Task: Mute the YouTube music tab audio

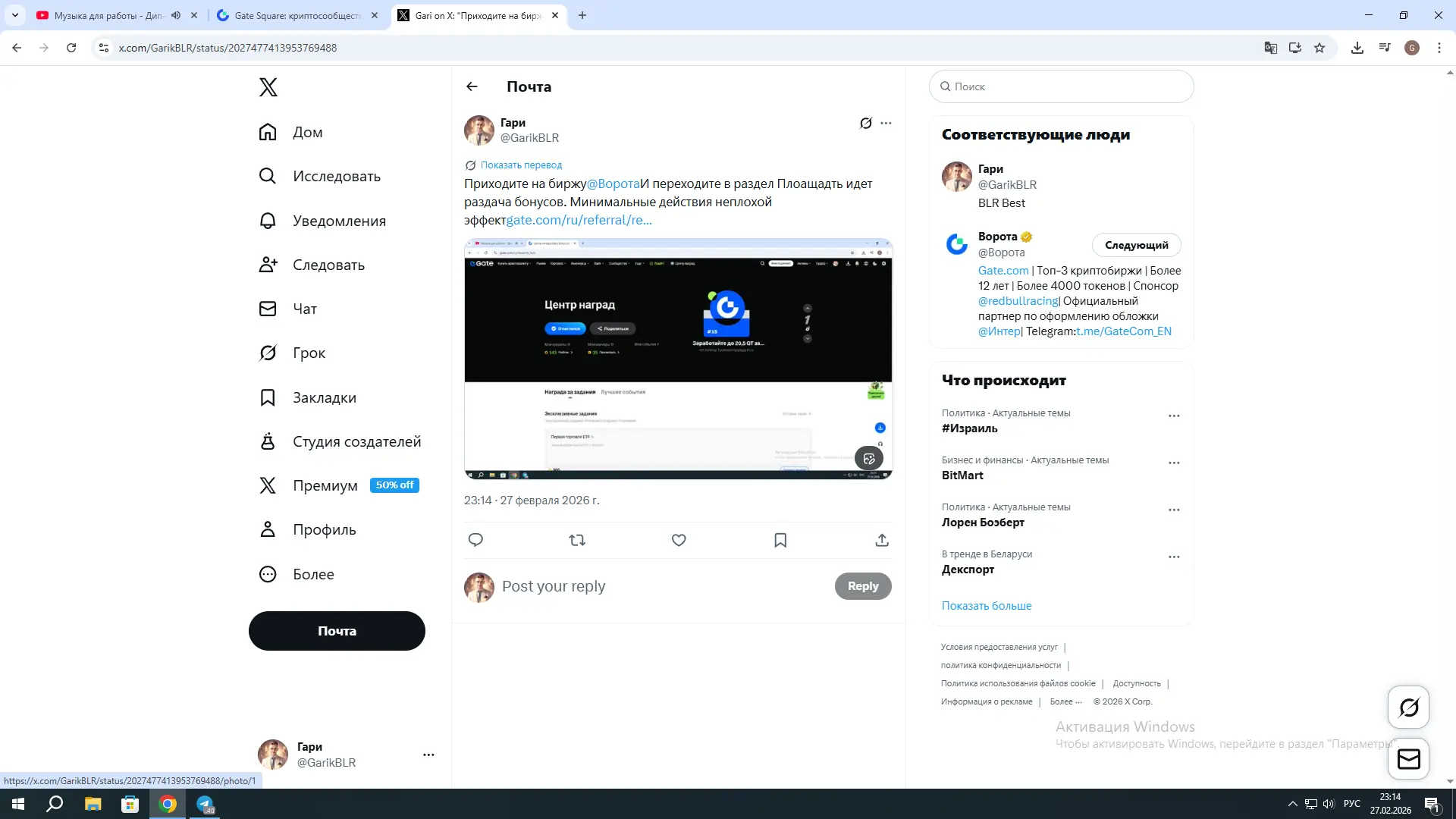Action: tap(176, 15)
